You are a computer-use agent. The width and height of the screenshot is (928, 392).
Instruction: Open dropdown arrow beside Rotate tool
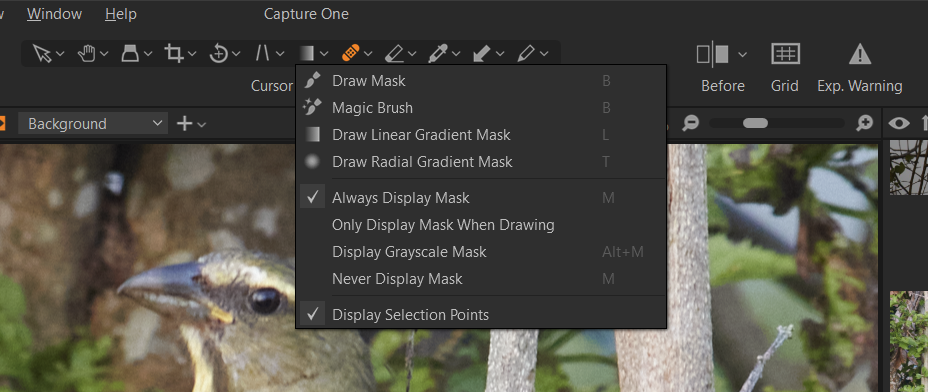tap(236, 54)
